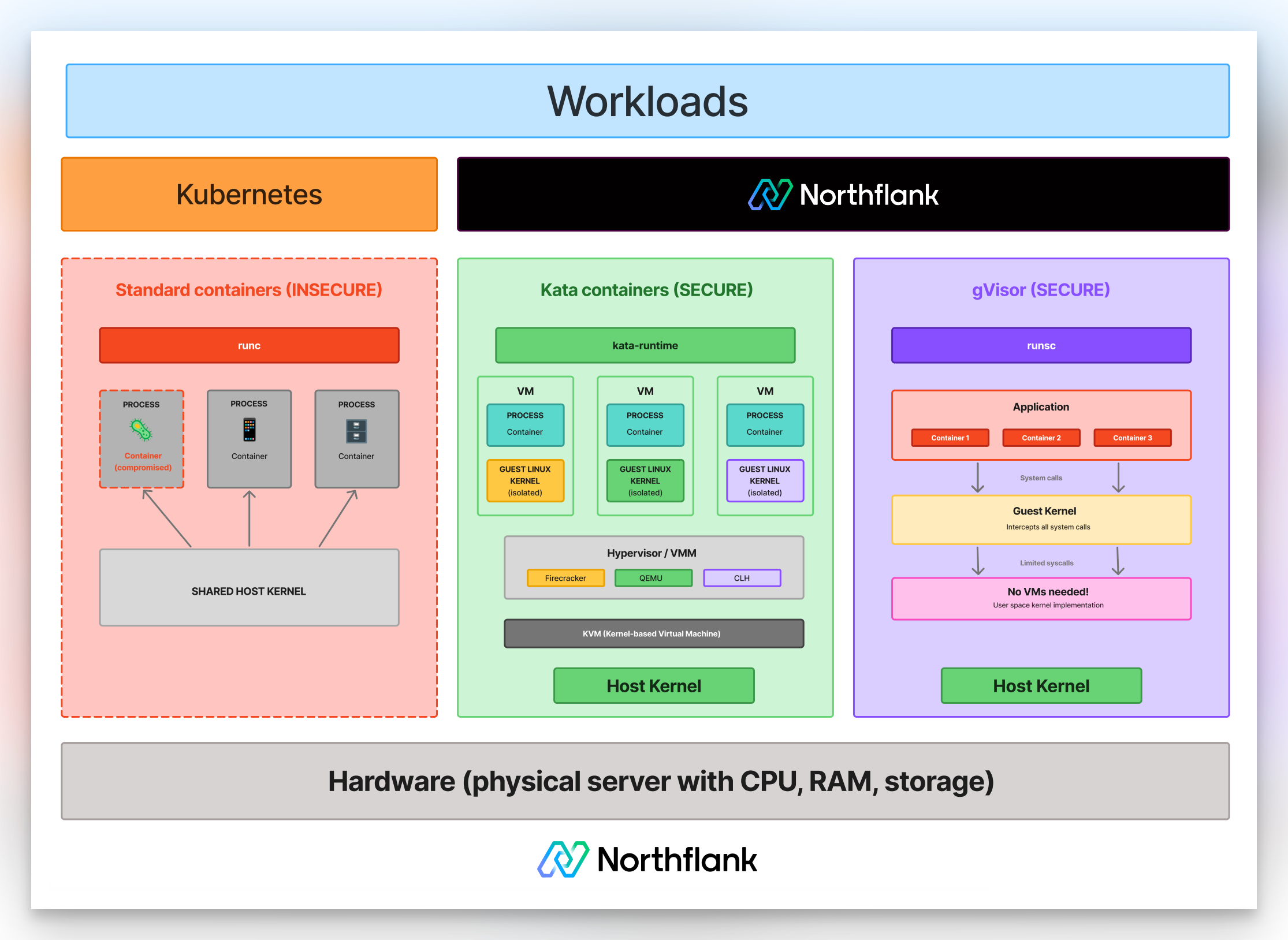Viewport: 1288px width, 940px height.
Task: Click the Container 3 red label
Action: pos(1133,438)
